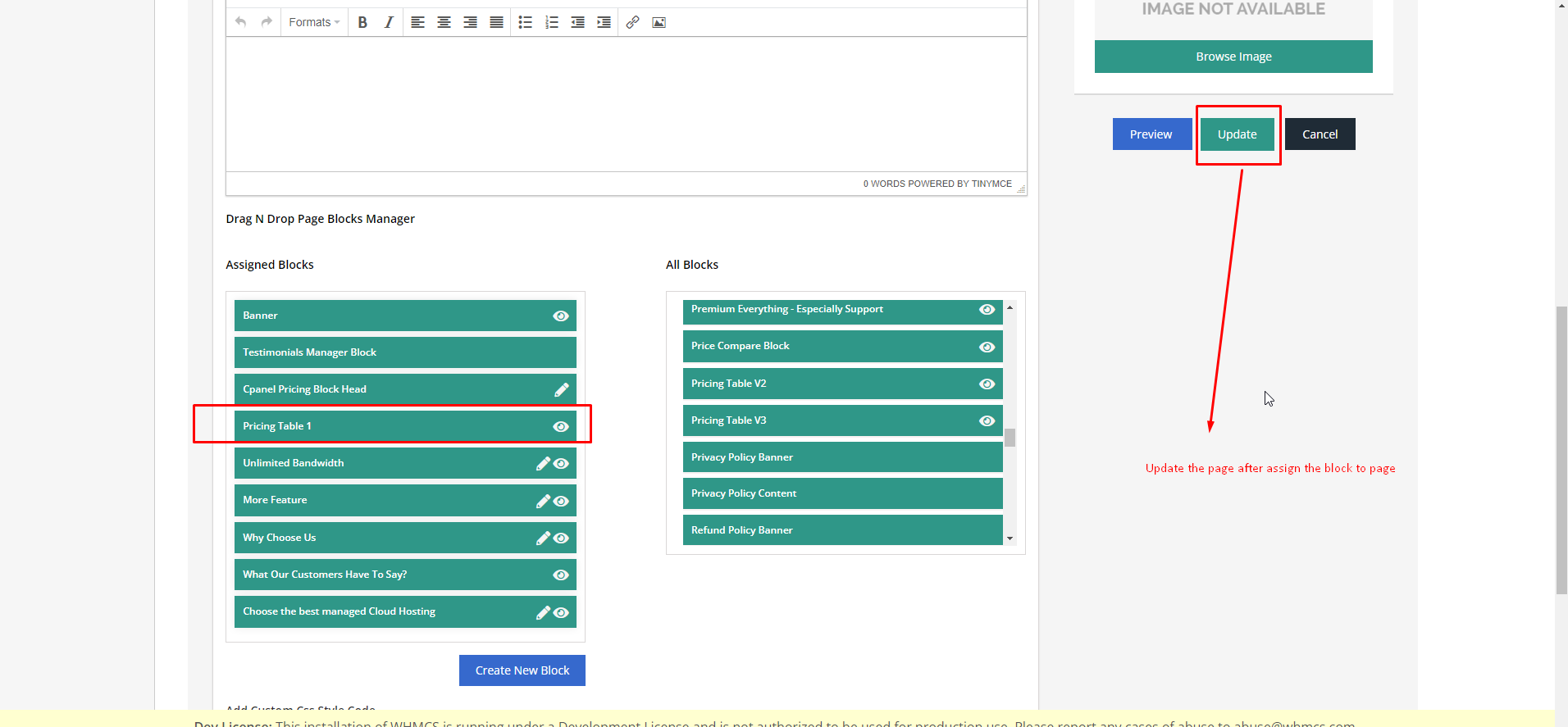
Task: Toggle eye icon on Banner block
Action: tap(561, 316)
